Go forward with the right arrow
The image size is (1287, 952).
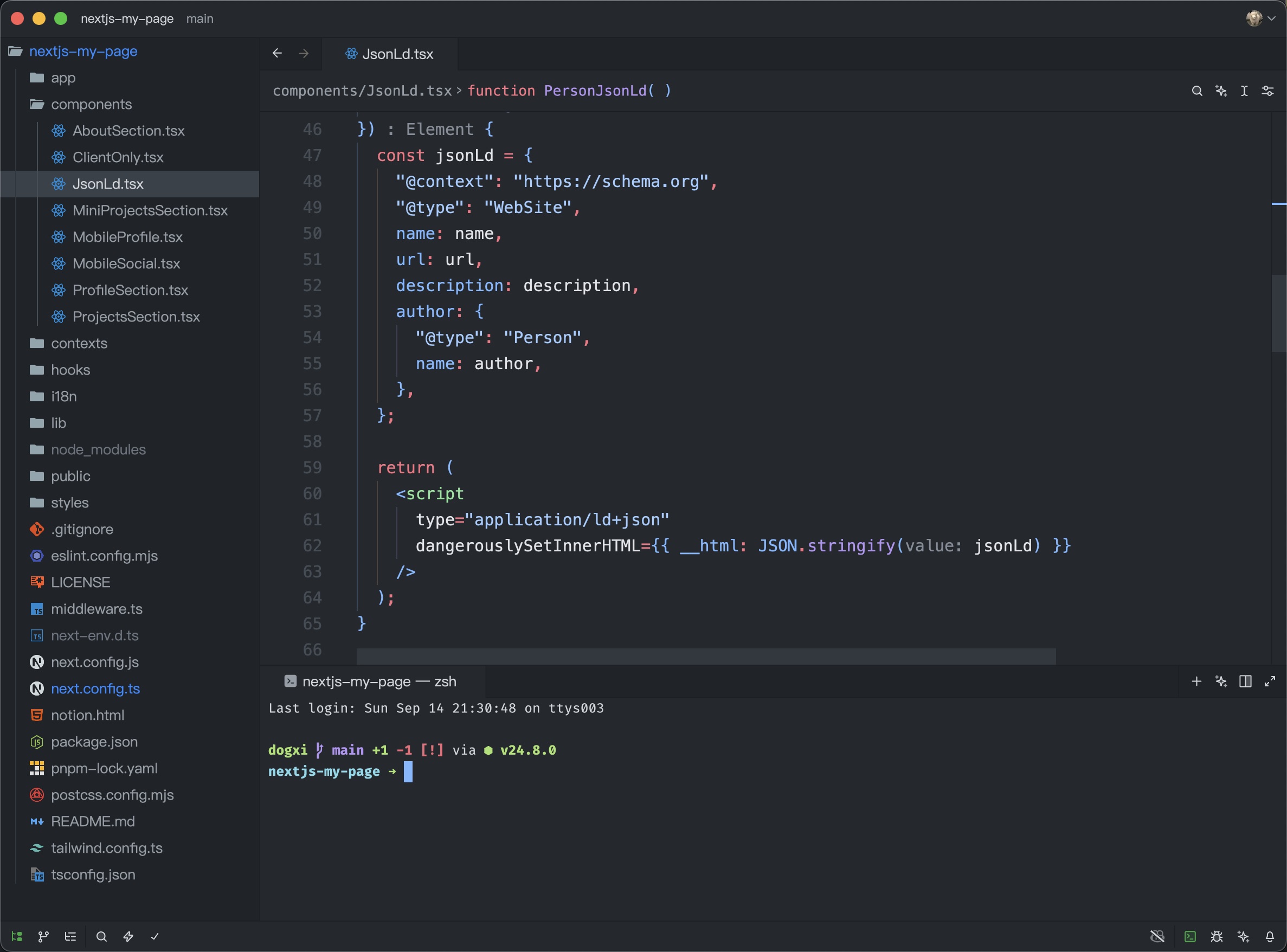[x=304, y=53]
